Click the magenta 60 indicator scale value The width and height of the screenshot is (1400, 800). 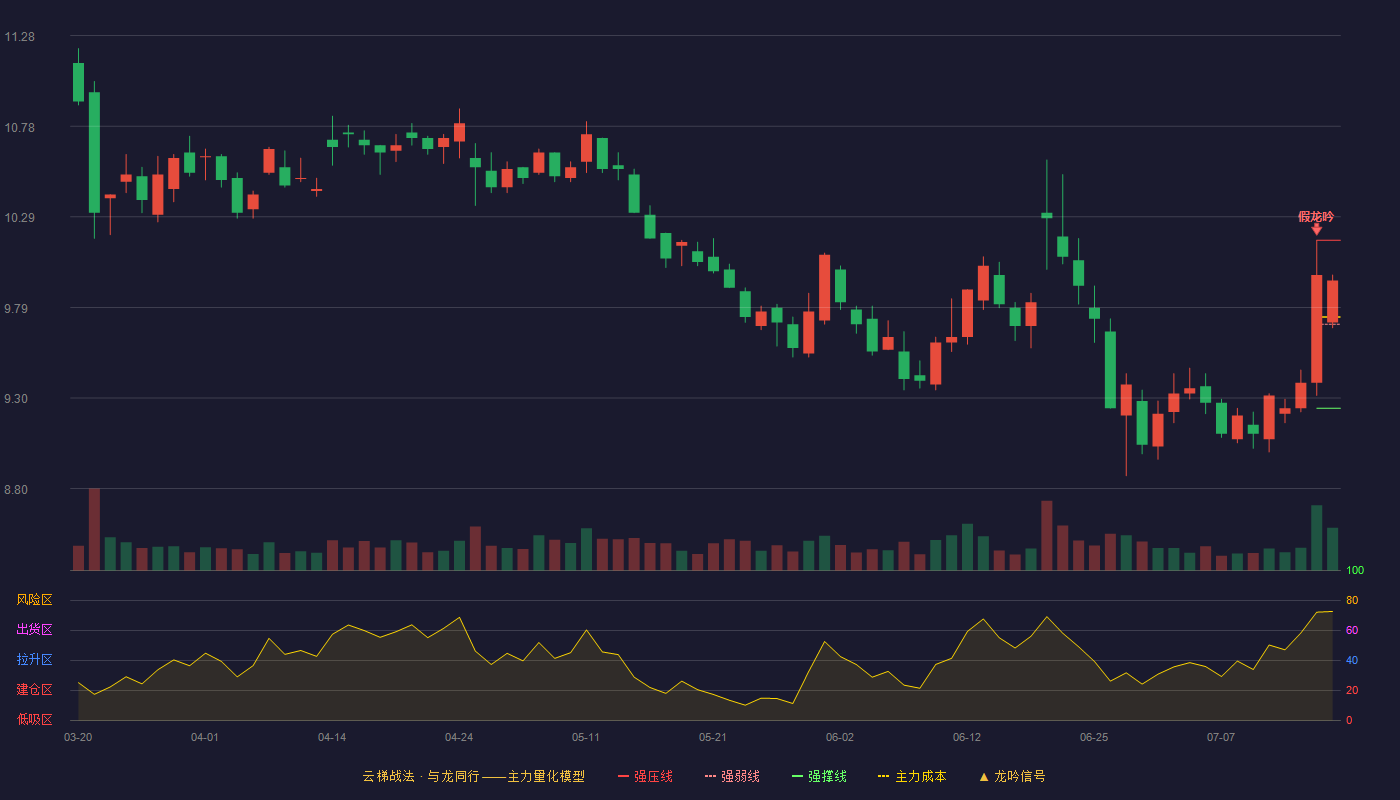[1352, 630]
